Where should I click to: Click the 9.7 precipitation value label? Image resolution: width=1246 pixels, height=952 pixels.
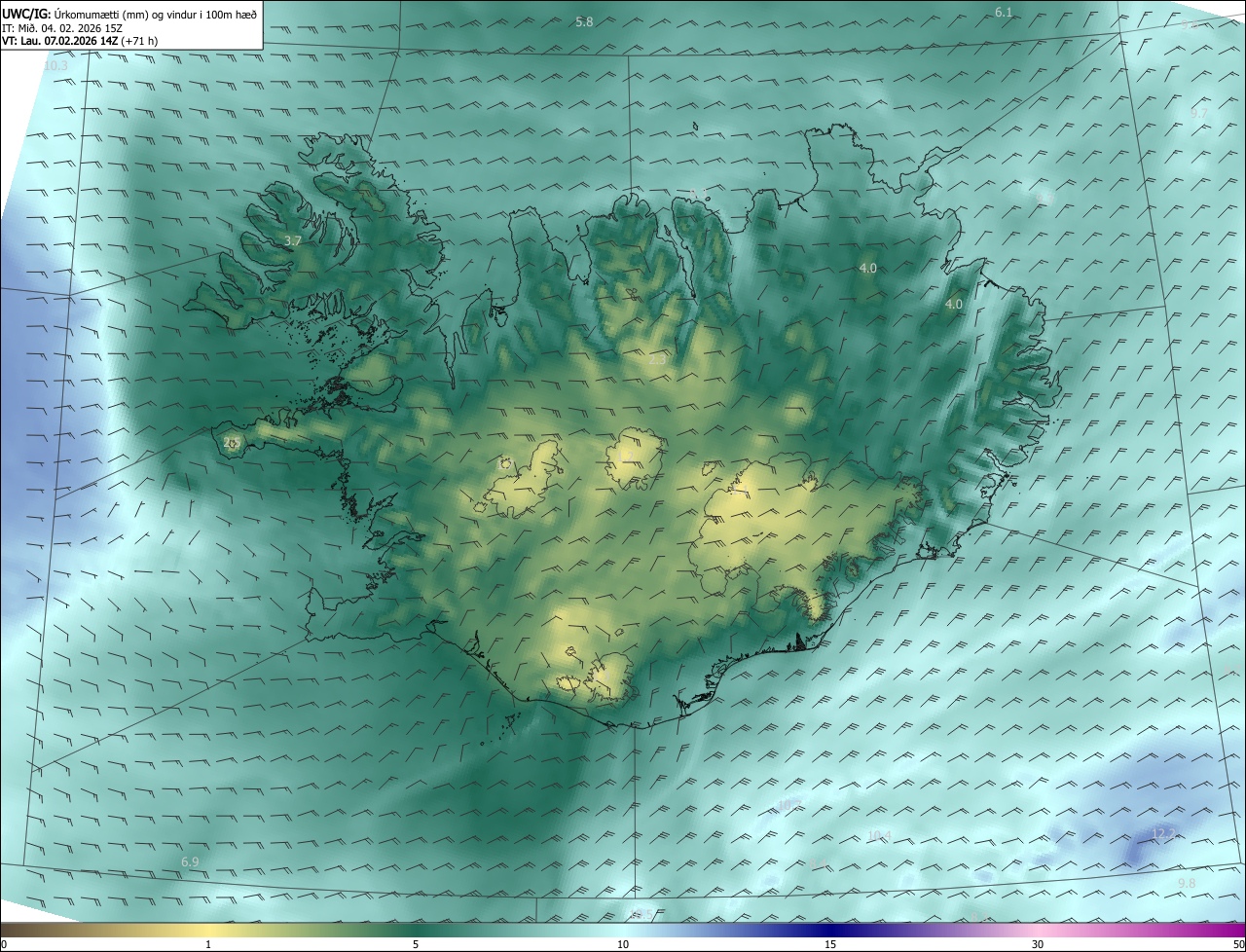tap(1199, 113)
